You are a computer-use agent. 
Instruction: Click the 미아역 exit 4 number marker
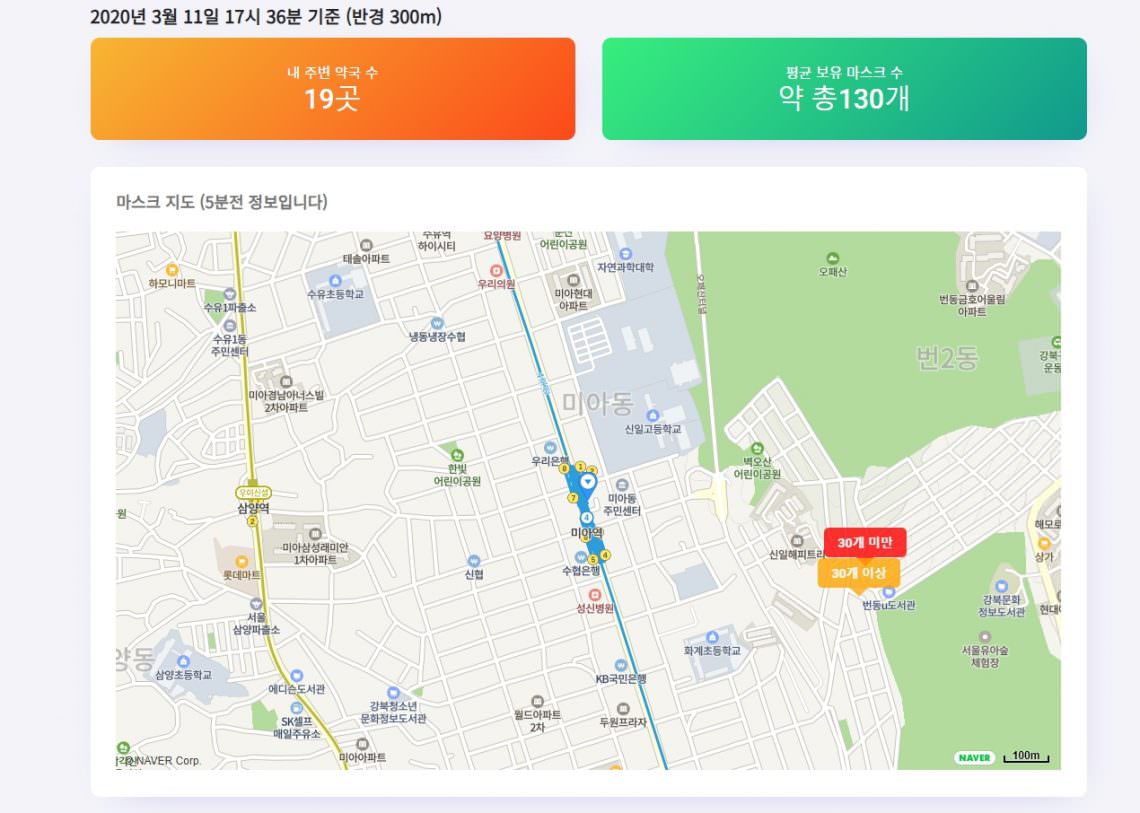tap(605, 555)
